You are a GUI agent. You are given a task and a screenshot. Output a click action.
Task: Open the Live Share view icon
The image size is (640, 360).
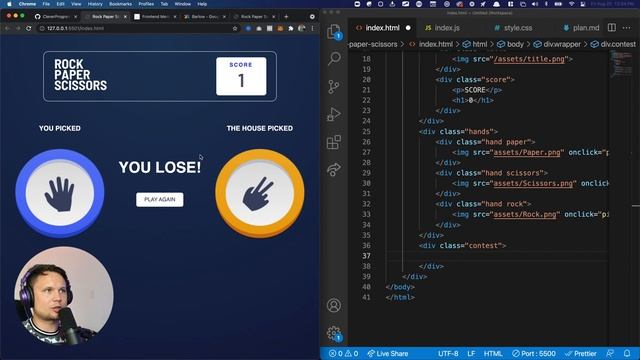pyautogui.click(x=334, y=169)
